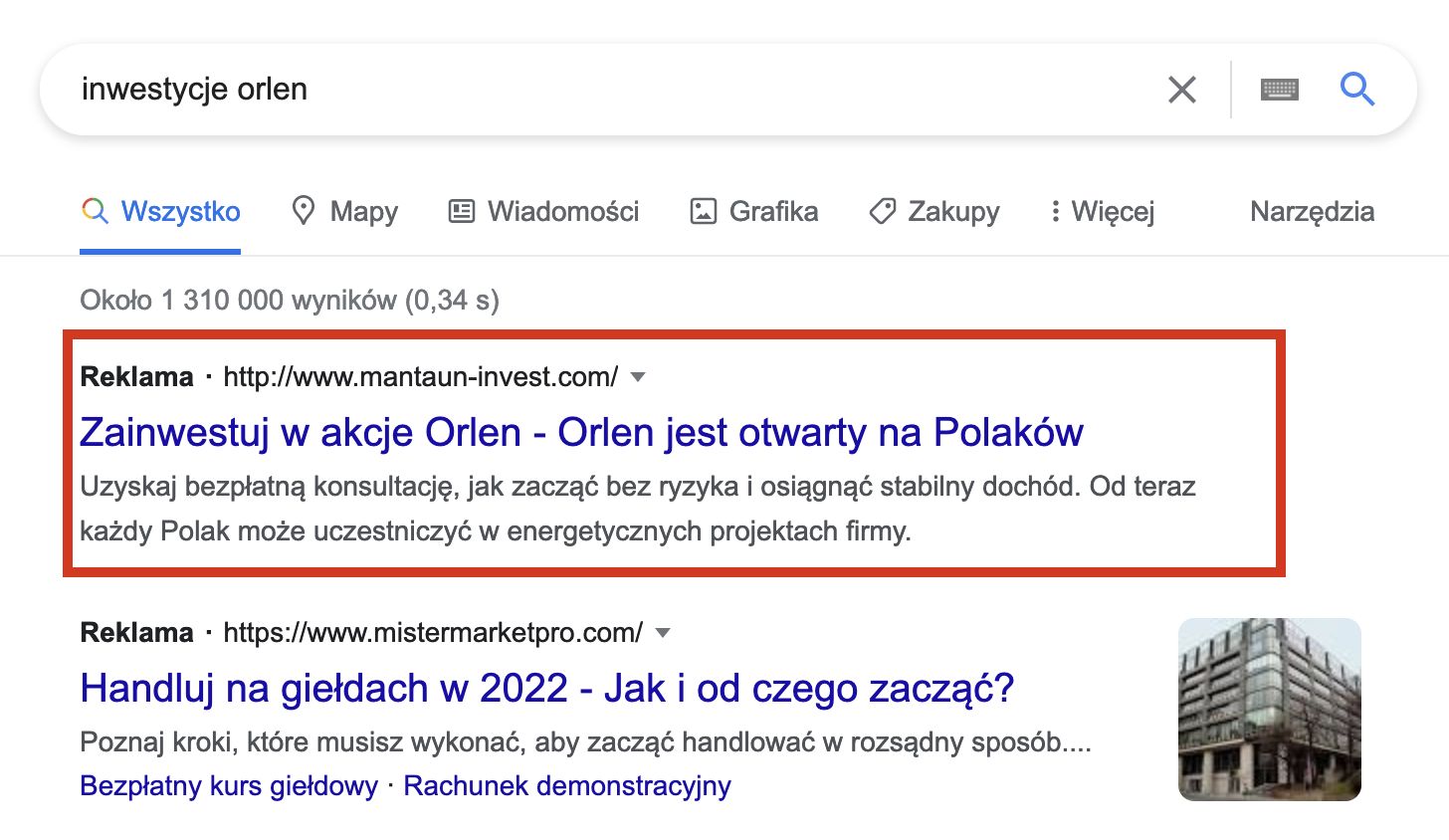
Task: Open the Handluj na giełdach w 2022 ad
Action: coord(546,688)
